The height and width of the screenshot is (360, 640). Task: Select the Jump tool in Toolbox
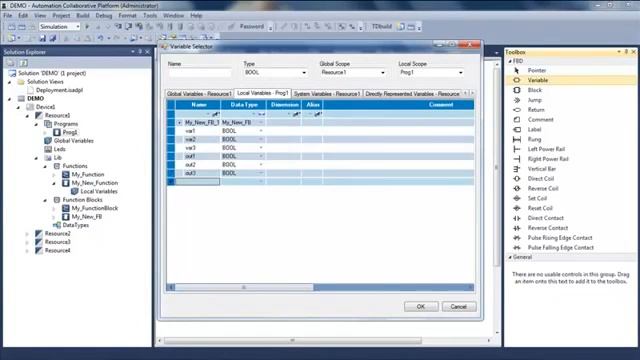(534, 100)
